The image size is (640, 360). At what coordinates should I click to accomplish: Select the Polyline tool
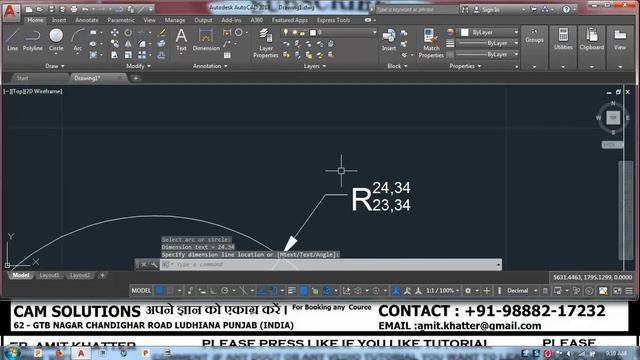(33, 40)
